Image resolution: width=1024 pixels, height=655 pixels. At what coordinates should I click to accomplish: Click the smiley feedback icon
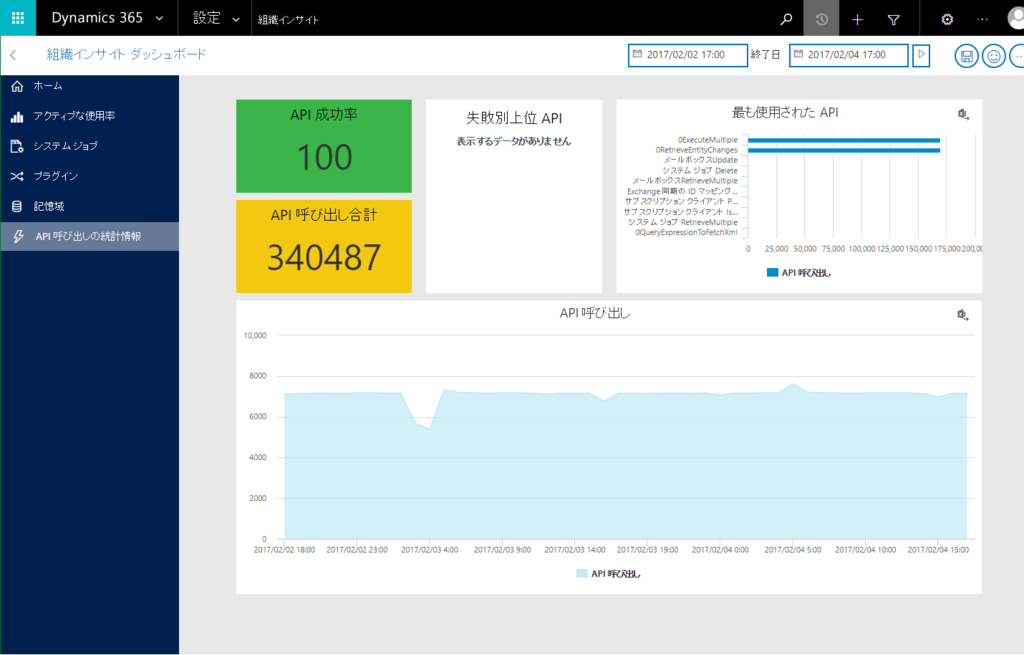click(993, 56)
